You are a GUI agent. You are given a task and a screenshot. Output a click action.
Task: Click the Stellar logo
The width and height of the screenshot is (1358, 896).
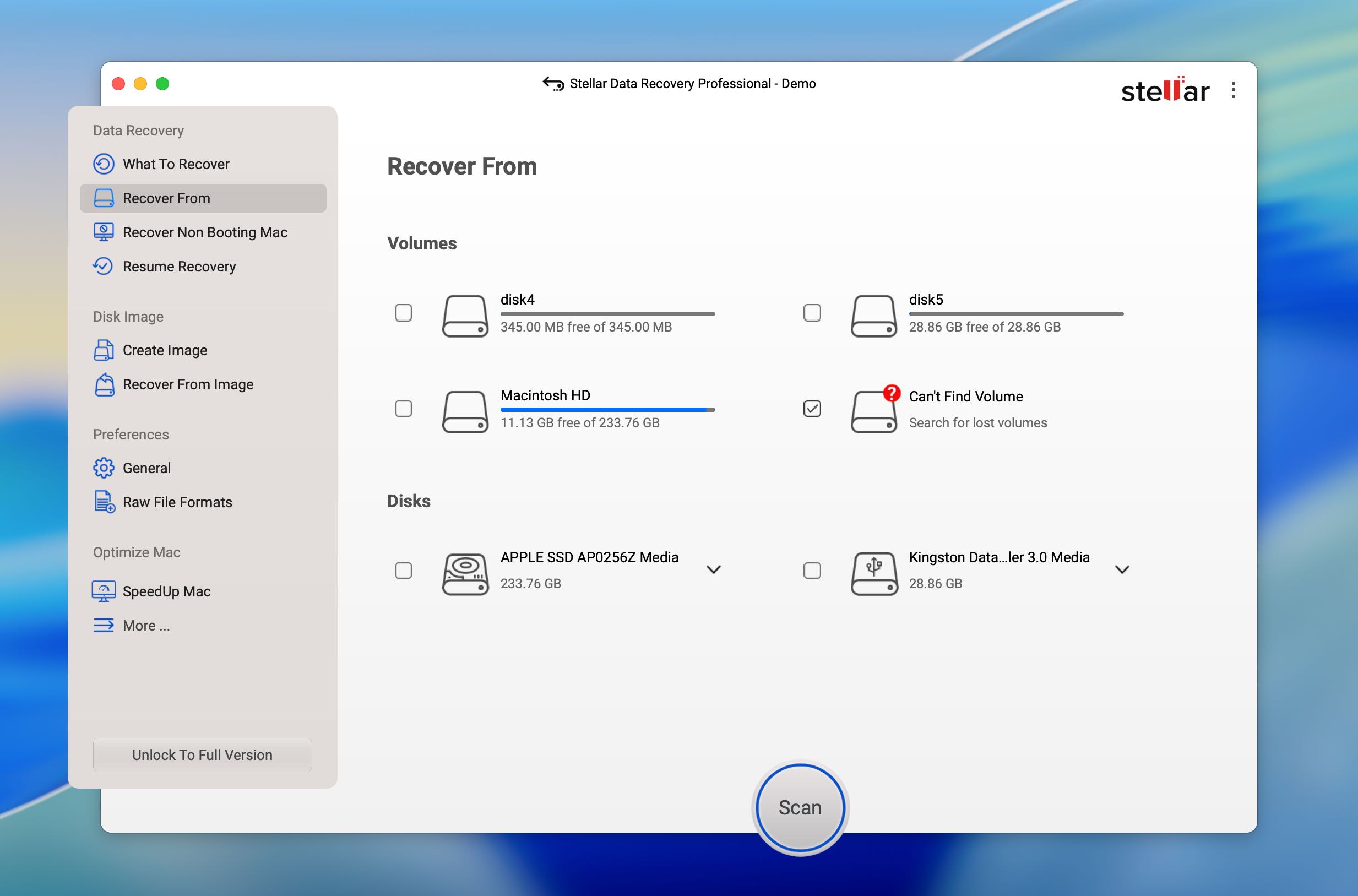point(1165,90)
